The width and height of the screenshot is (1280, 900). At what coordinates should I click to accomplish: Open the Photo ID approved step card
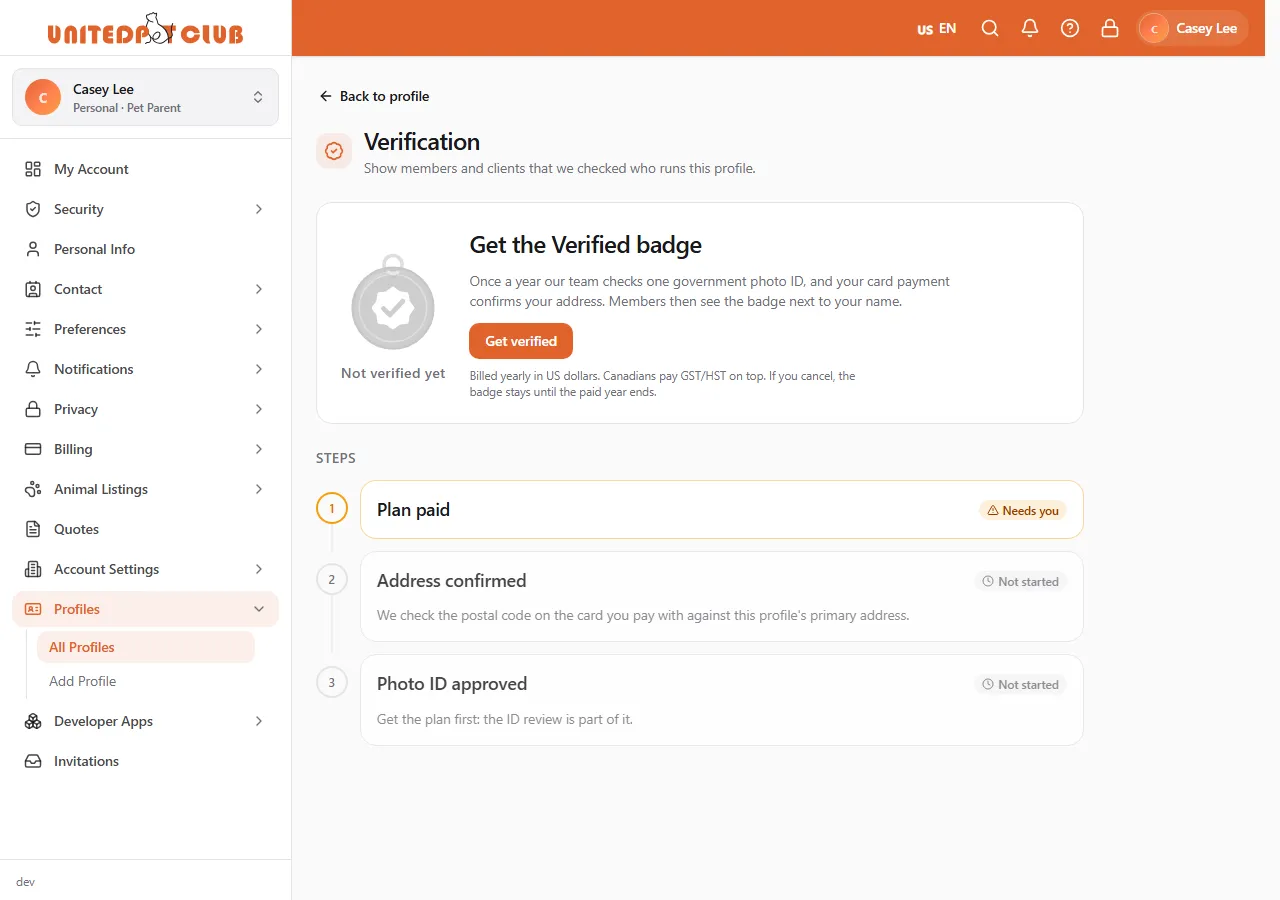pos(722,700)
